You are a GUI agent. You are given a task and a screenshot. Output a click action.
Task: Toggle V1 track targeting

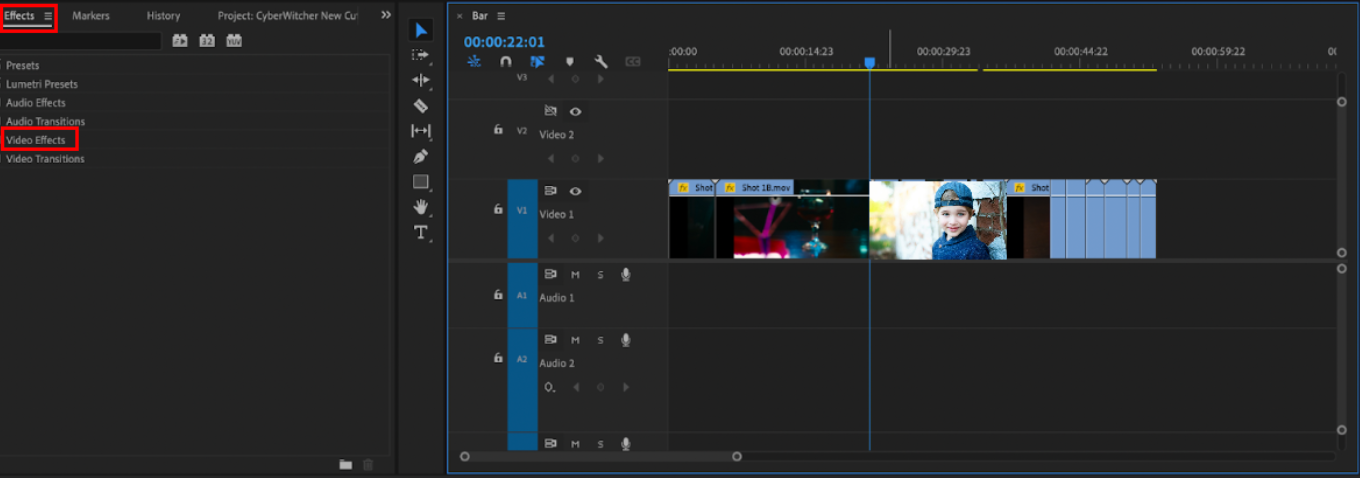click(x=522, y=219)
